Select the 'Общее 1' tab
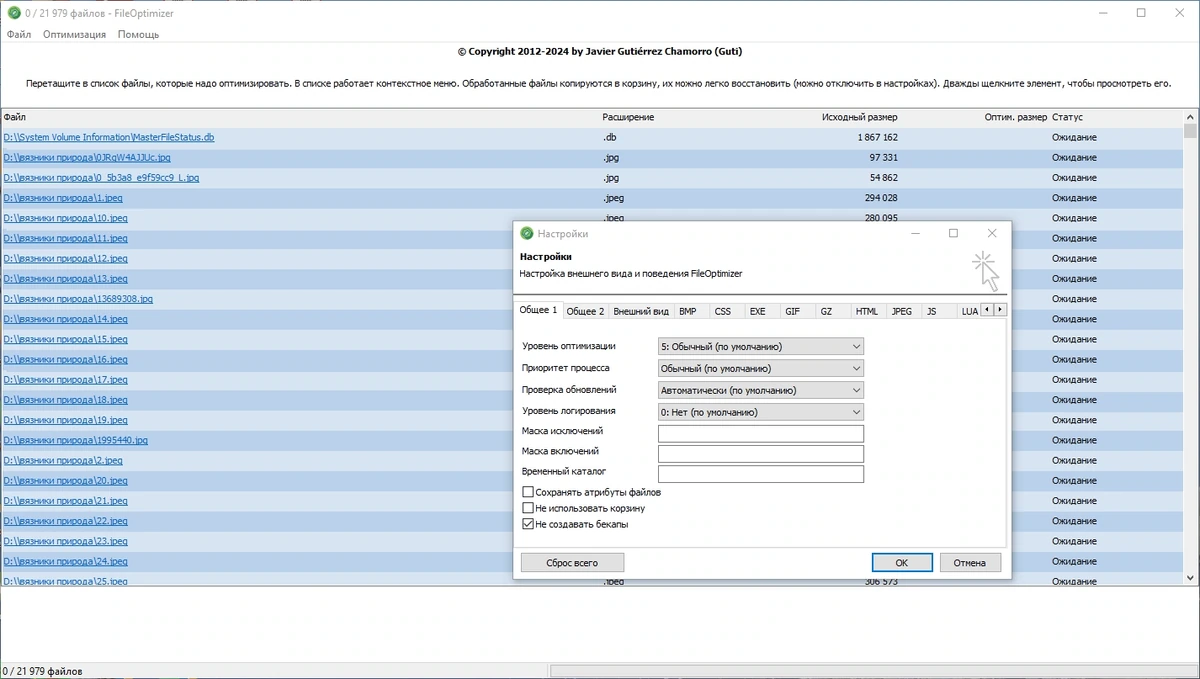 (x=538, y=310)
